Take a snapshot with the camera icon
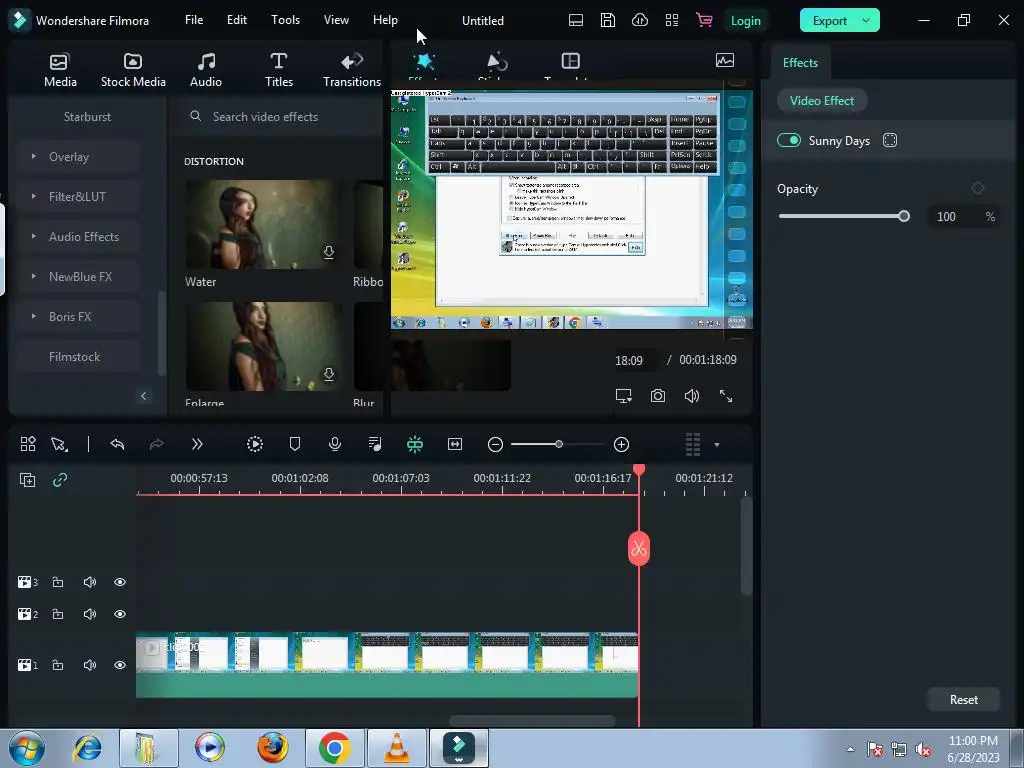 point(658,396)
